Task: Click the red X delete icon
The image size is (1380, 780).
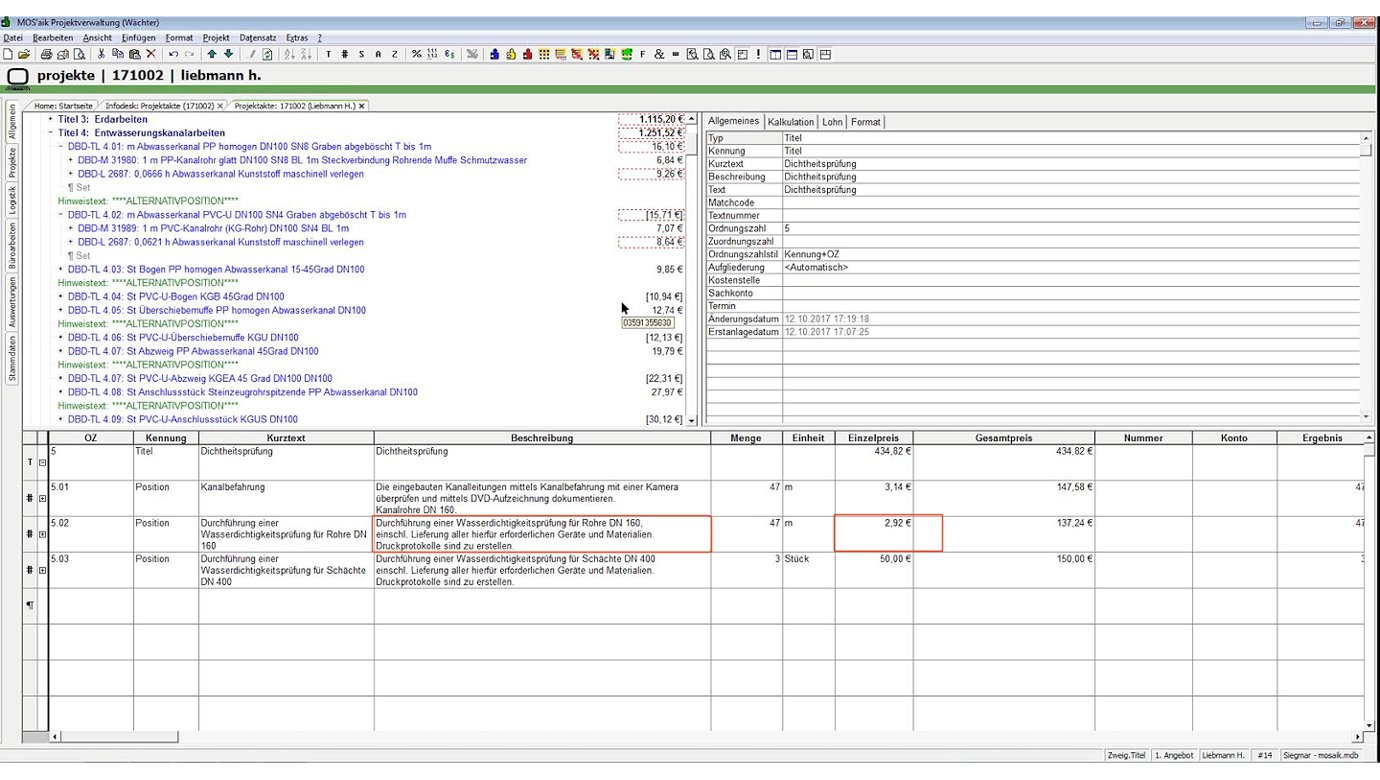Action: tap(151, 54)
